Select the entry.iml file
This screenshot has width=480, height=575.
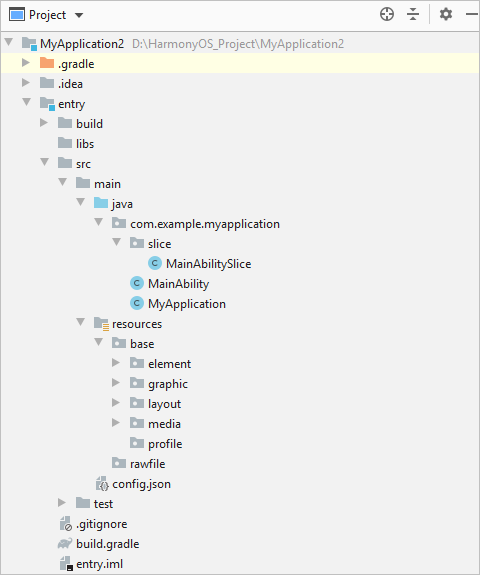(99, 564)
